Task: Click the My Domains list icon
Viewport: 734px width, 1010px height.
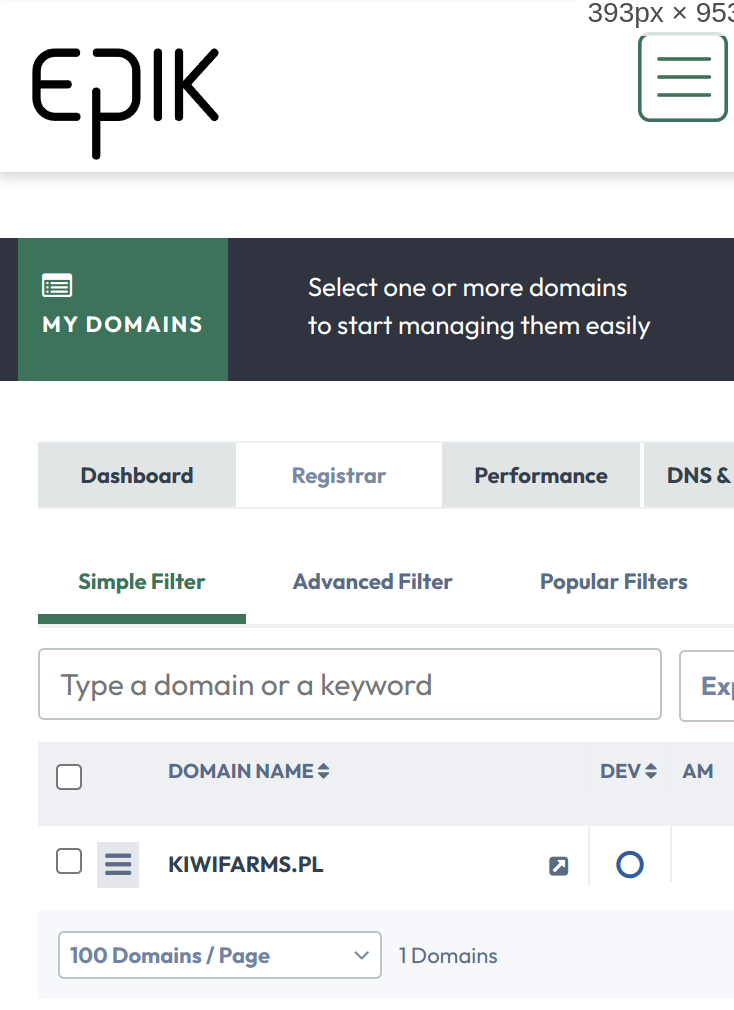Action: pyautogui.click(x=57, y=285)
